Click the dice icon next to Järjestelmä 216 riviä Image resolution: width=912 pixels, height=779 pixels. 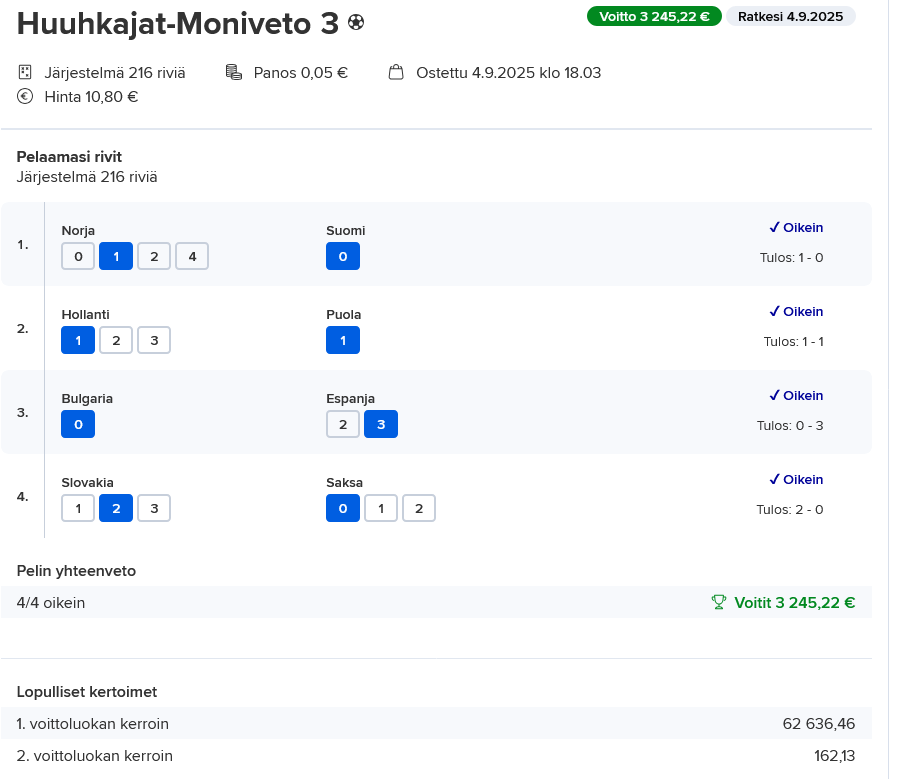(26, 73)
